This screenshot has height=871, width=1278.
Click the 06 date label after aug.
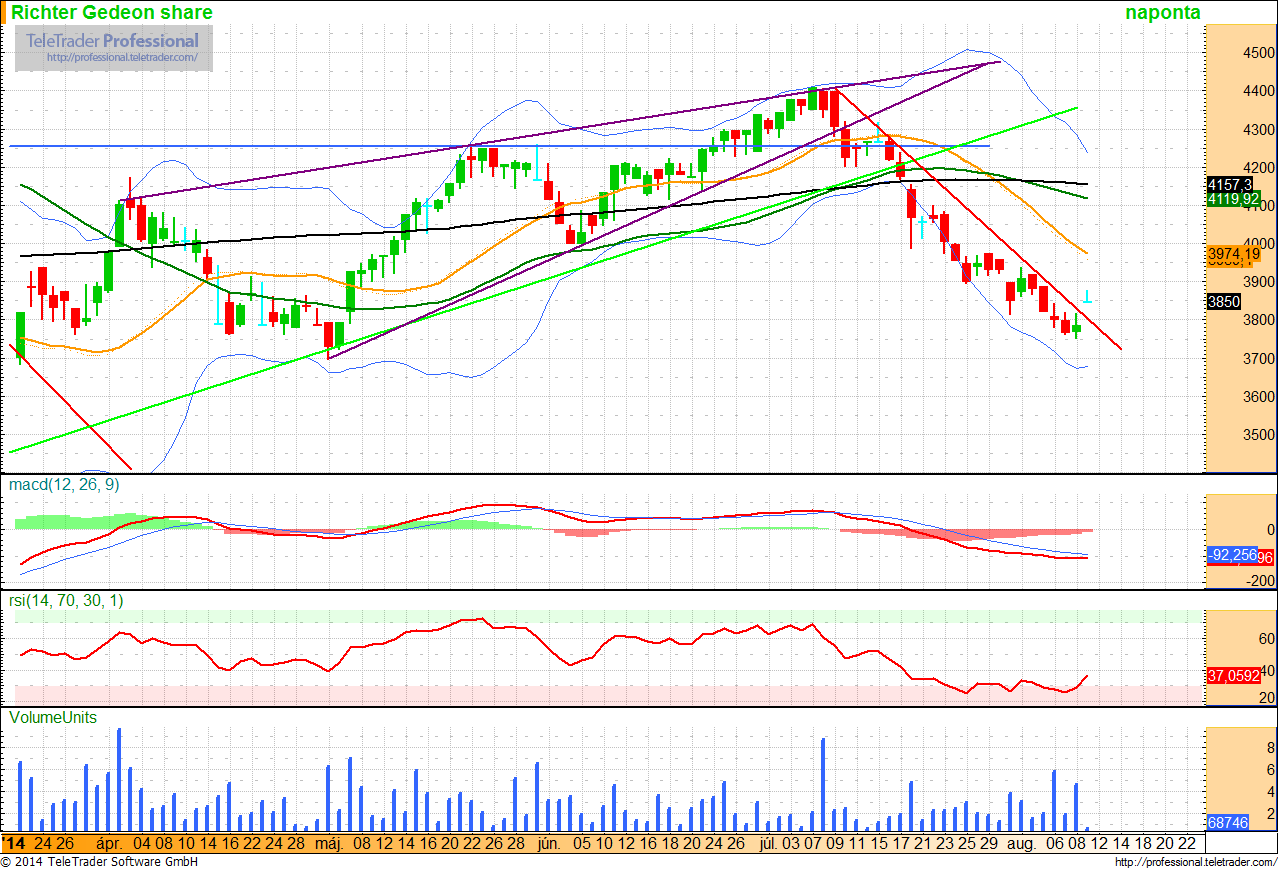pos(1055,843)
